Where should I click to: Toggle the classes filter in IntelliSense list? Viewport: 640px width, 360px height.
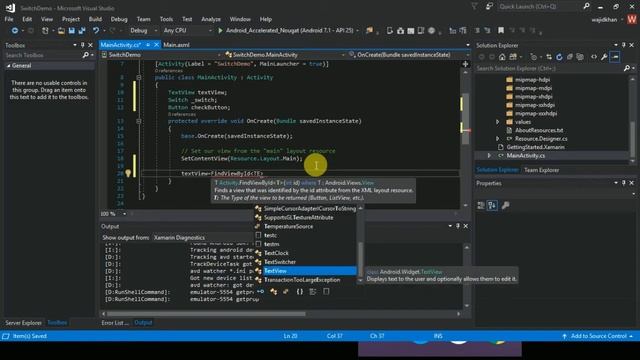(x=273, y=291)
